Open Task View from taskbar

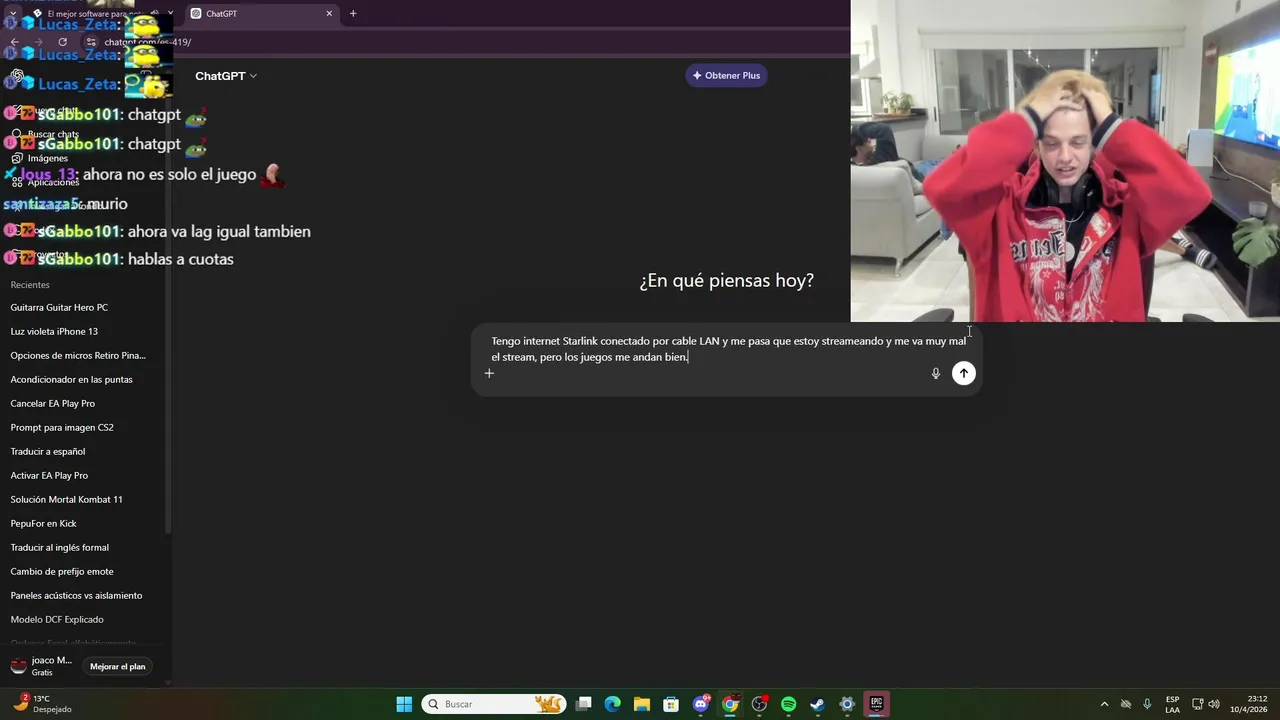coord(584,704)
